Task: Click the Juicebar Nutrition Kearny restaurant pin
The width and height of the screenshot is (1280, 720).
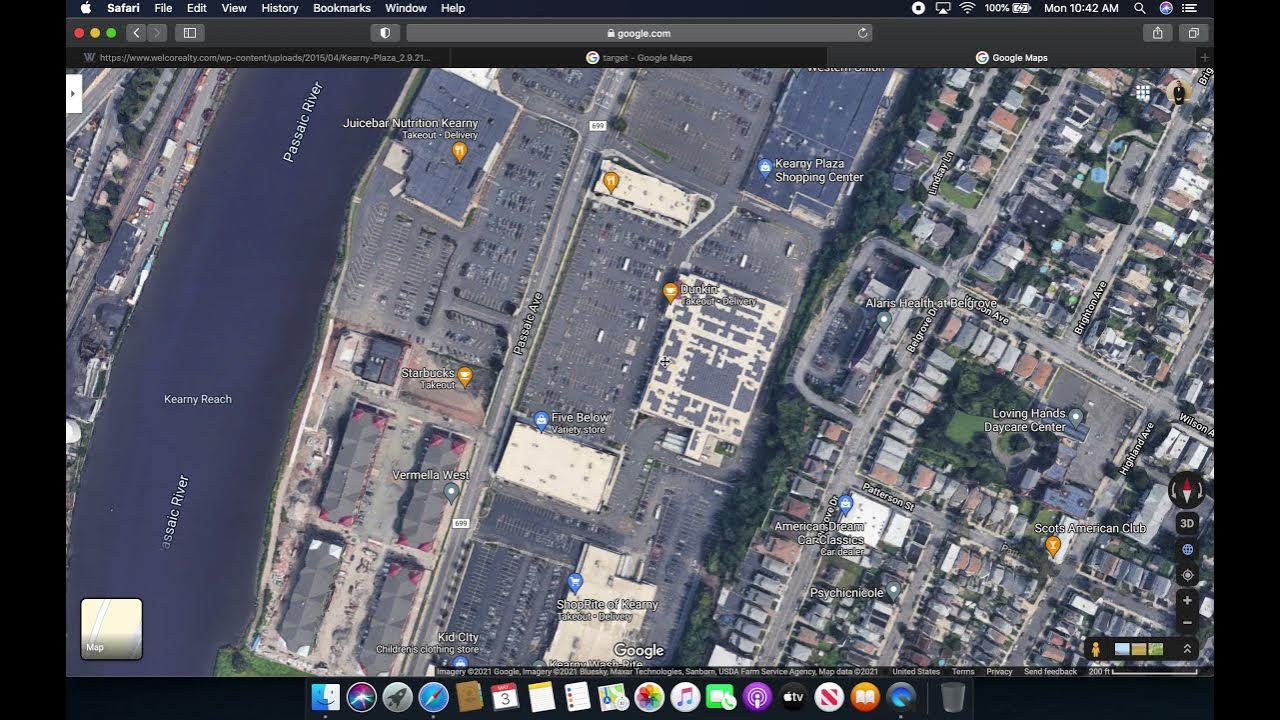Action: pos(460,152)
